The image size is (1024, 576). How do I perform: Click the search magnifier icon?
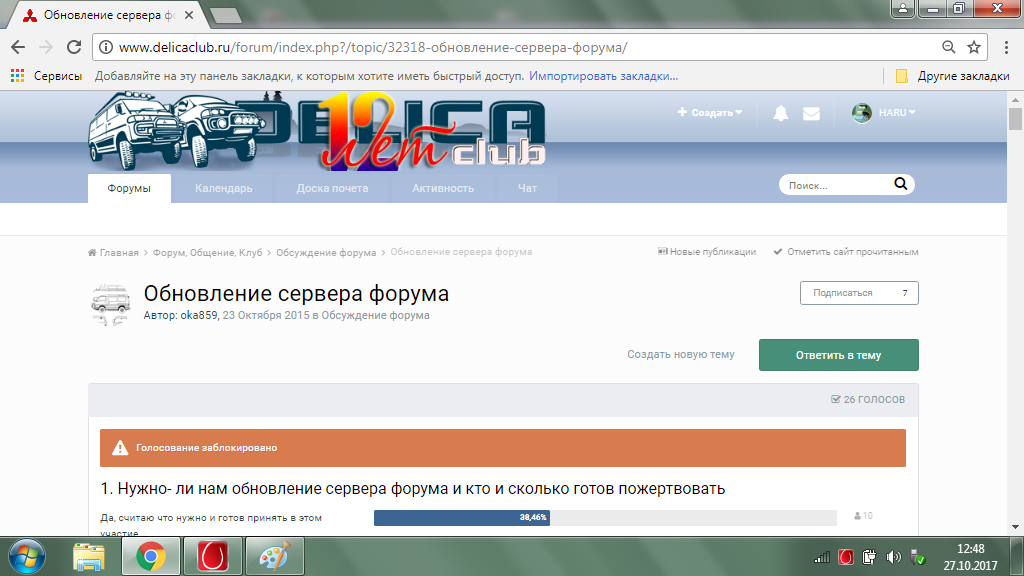point(900,184)
